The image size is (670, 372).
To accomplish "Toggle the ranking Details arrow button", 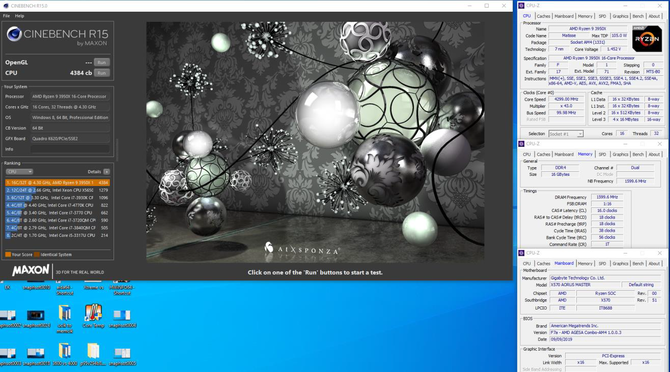I will point(106,172).
